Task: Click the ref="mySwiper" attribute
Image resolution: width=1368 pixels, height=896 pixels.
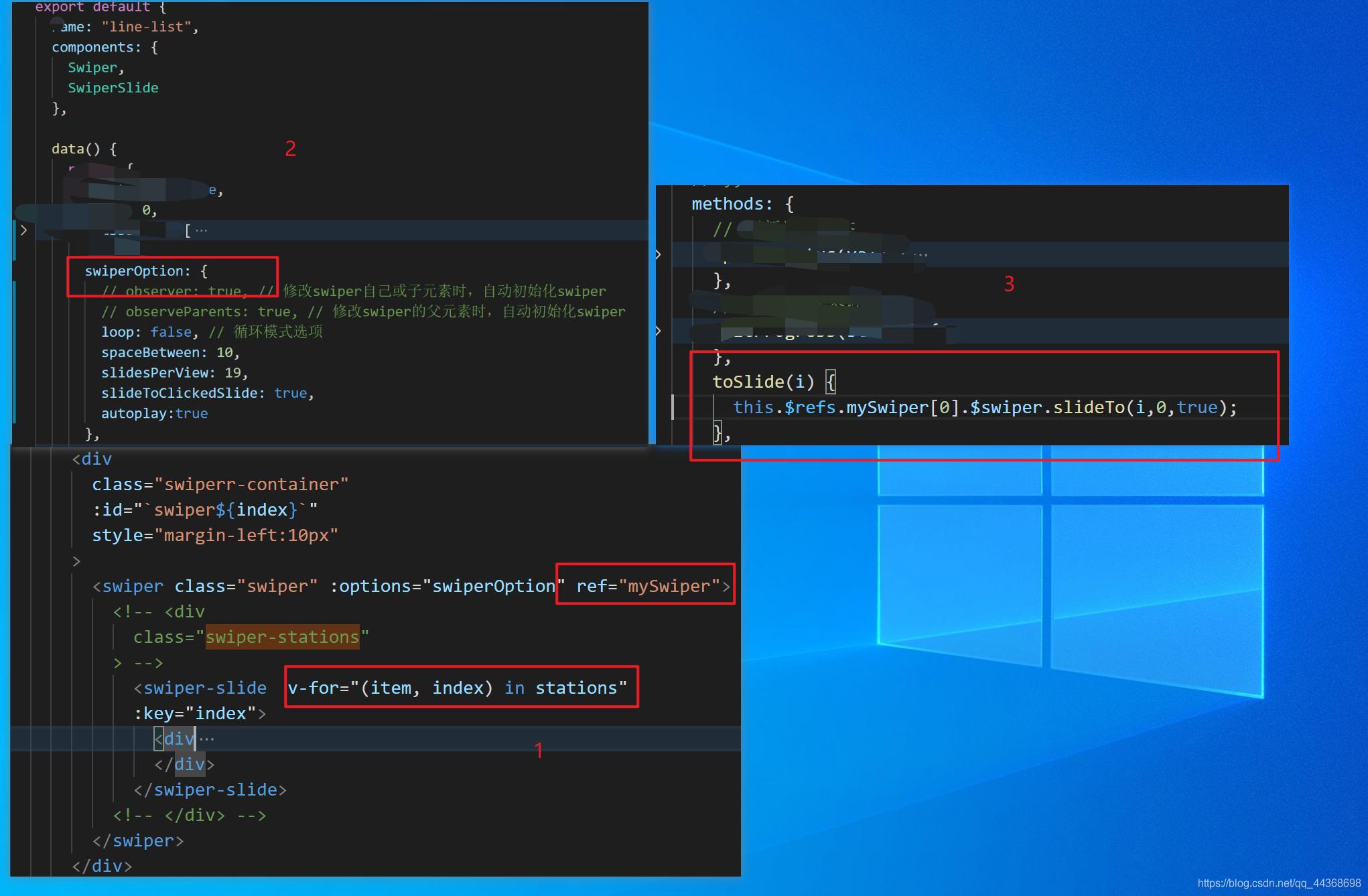Action: pos(647,586)
